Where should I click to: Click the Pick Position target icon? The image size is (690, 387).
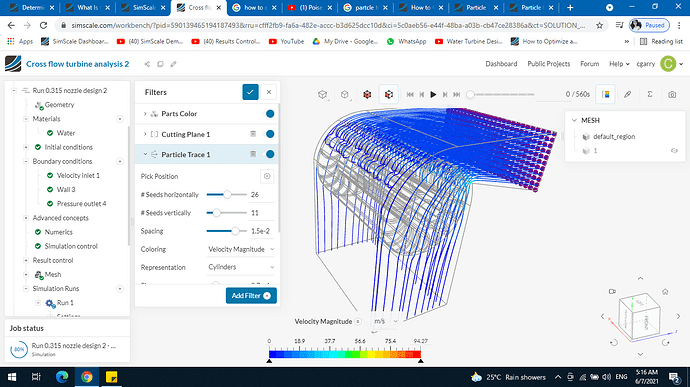click(267, 176)
